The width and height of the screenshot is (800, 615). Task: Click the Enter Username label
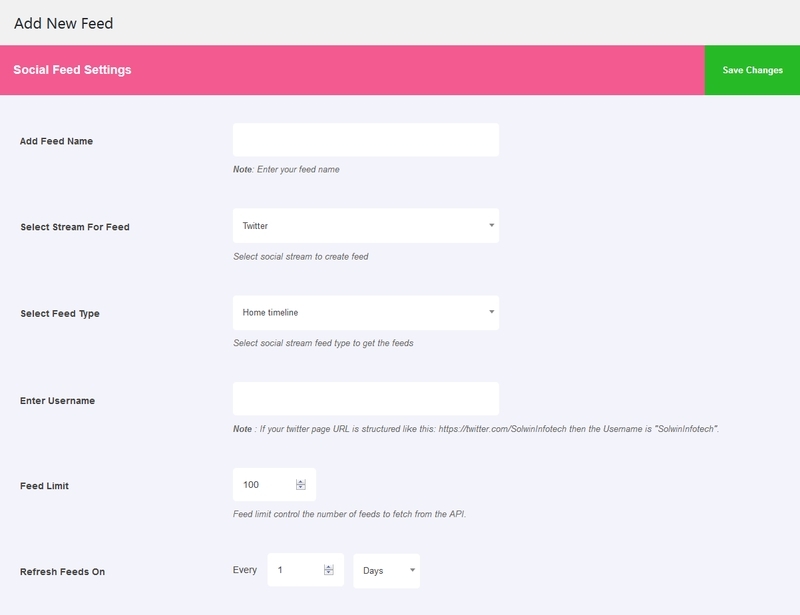pyautogui.click(x=57, y=401)
